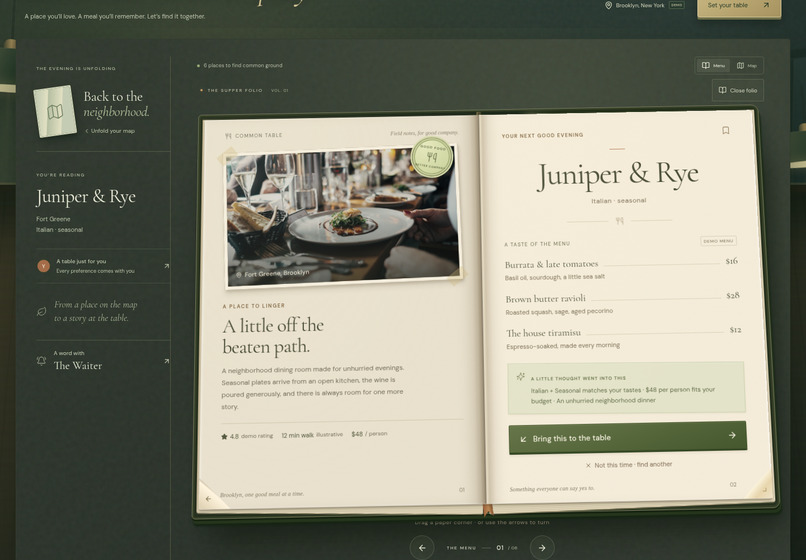Click the location pin icon beside Brooklyn, New York
The image size is (806, 560).
tap(609, 5)
